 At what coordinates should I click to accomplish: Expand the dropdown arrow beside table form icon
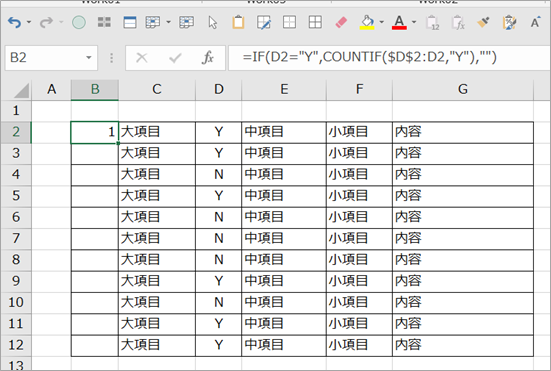[168, 22]
